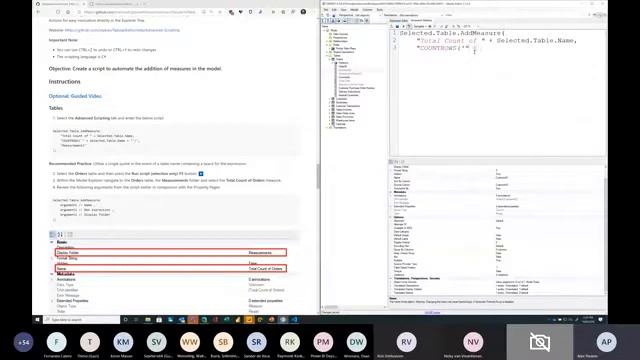
Task: Switch to the first GitHub browser tab
Action: click(59, 4)
